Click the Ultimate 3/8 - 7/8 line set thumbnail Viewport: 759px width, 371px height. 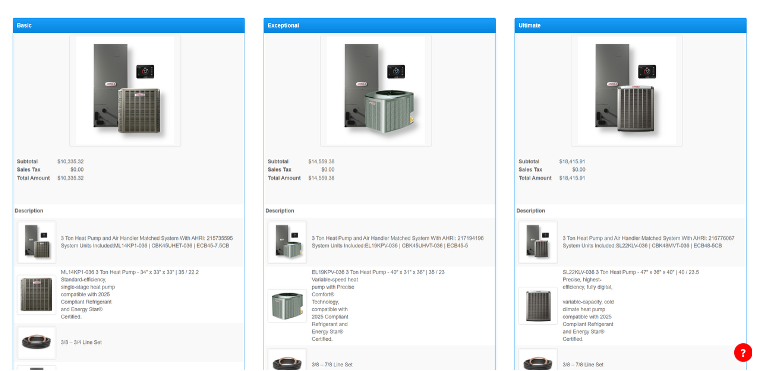click(538, 360)
